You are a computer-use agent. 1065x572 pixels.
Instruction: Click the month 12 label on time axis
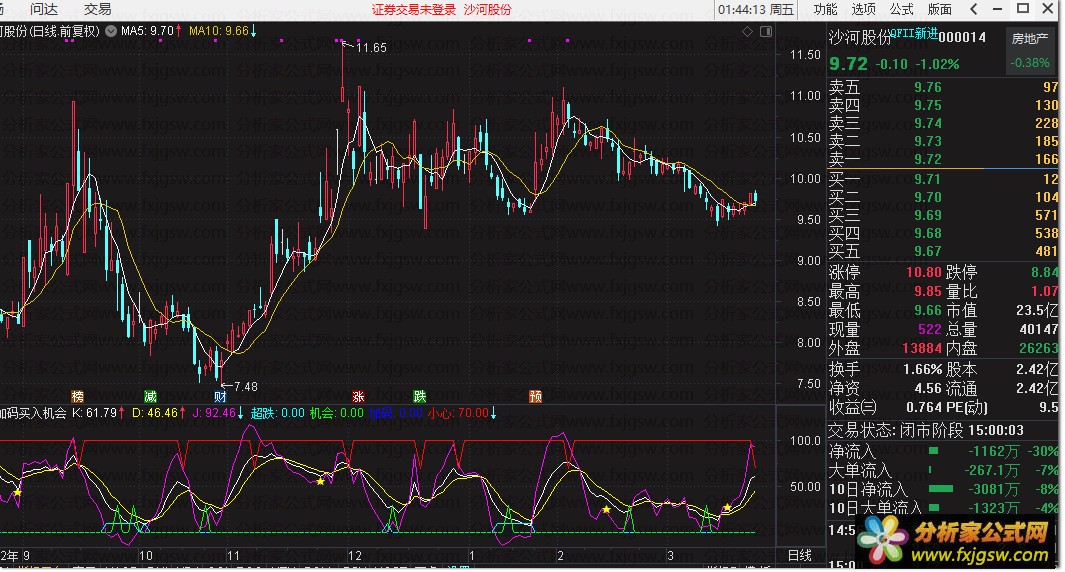(355, 556)
